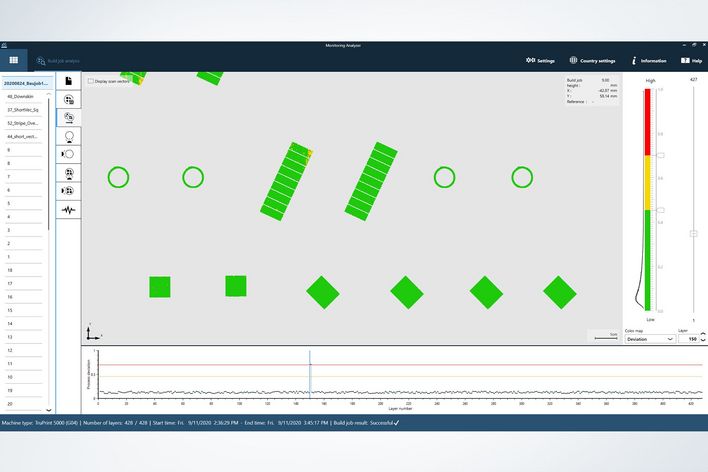Image resolution: width=708 pixels, height=472 pixels.
Task: Click the lower threshold handle on color scale
Action: click(x=658, y=210)
